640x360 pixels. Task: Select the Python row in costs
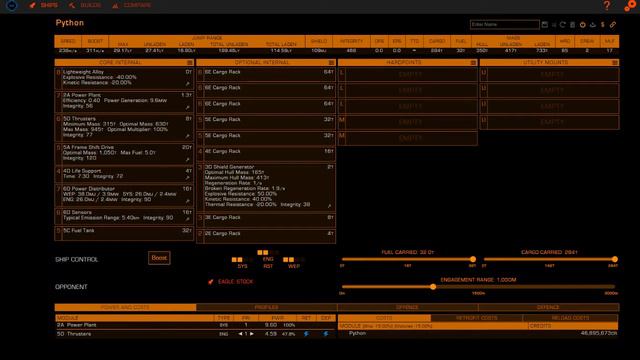478,333
